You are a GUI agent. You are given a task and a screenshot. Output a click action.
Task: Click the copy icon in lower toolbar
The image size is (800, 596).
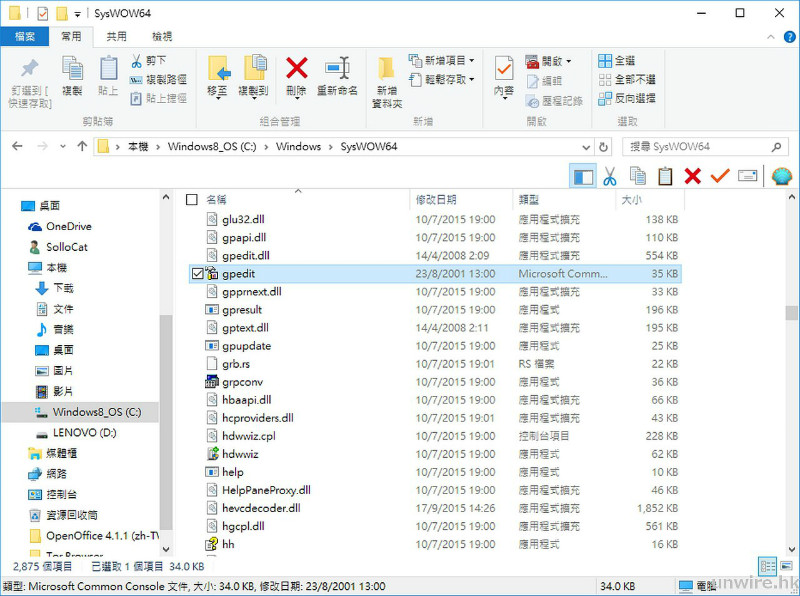637,176
